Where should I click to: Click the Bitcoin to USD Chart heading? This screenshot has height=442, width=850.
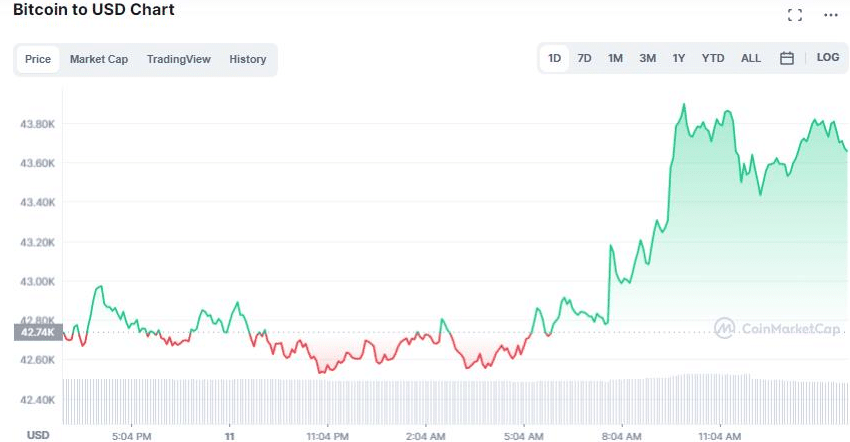[94, 9]
